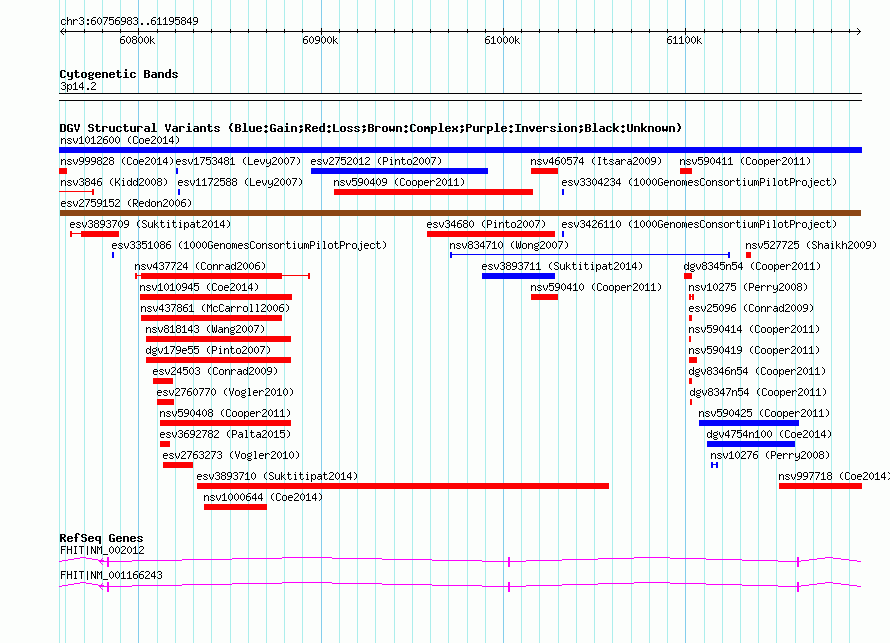Click the RefSeq Genes track title
This screenshot has width=890, height=643.
click(x=102, y=538)
